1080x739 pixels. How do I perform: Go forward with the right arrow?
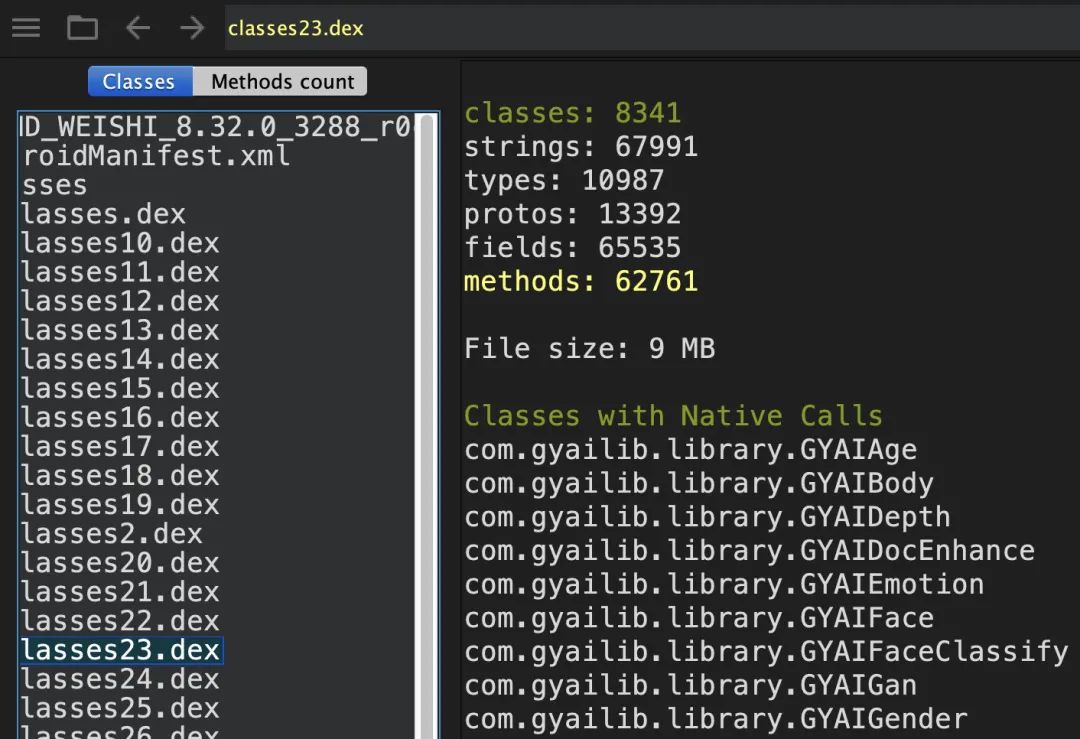click(x=192, y=28)
